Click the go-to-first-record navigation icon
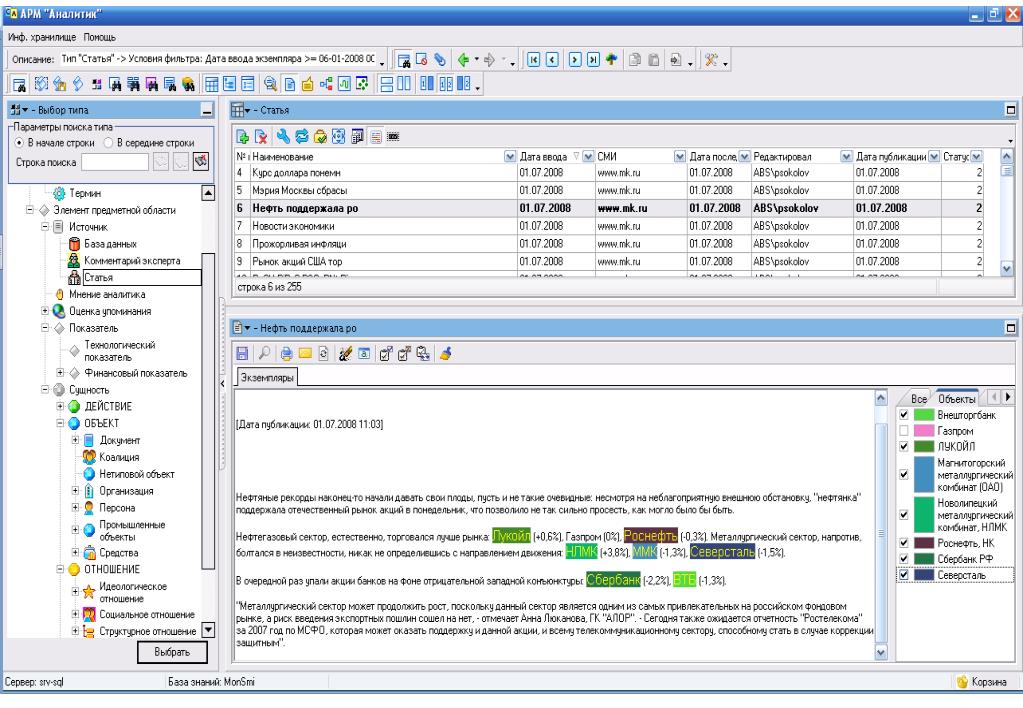The image size is (1023, 708). pos(534,60)
